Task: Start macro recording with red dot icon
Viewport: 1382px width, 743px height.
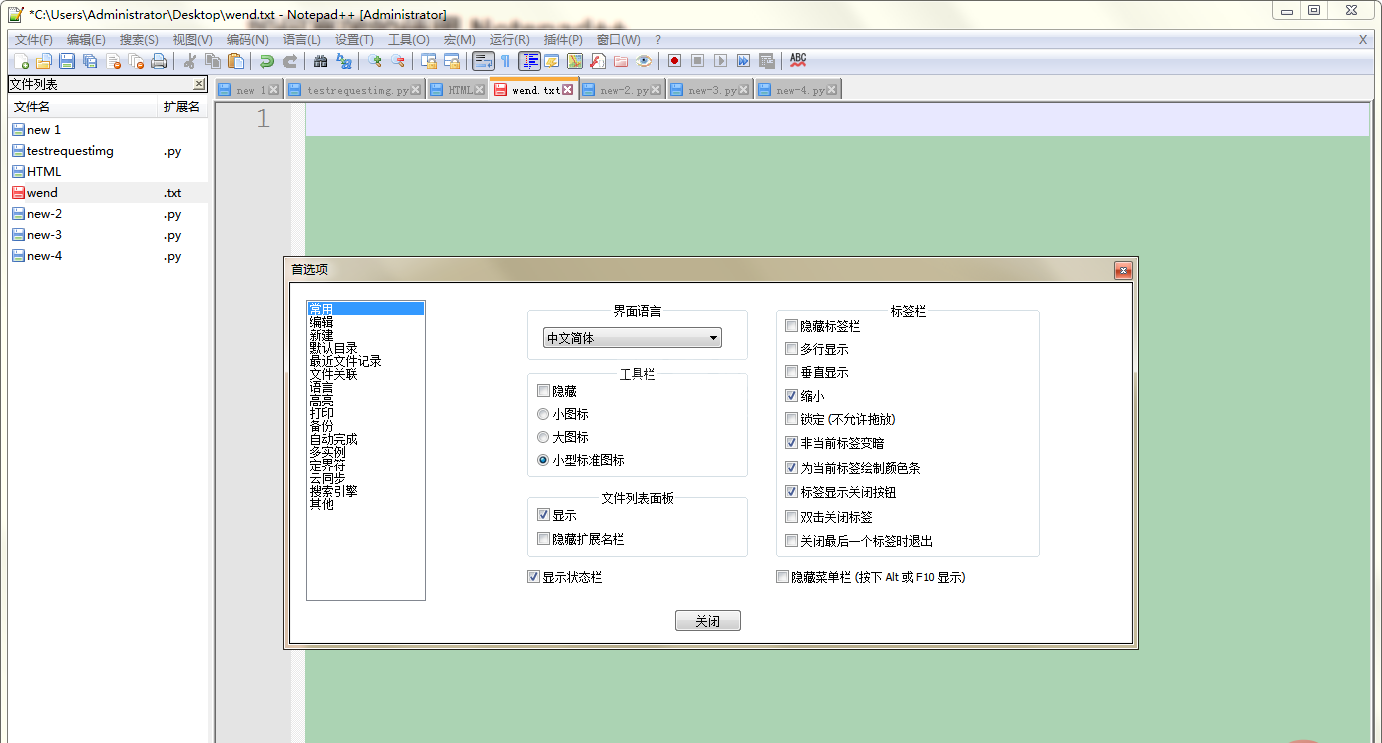Action: (x=674, y=61)
